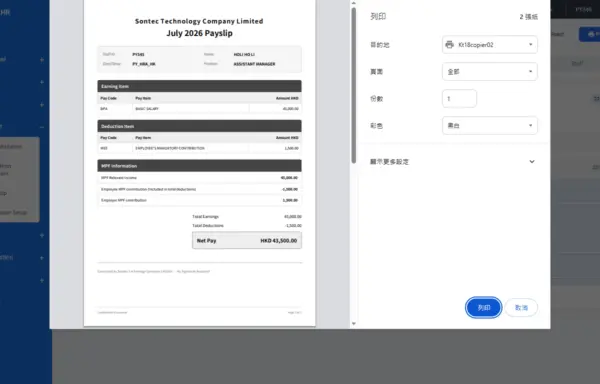Click the 'BASIC SALARY' pay item row

(x=199, y=109)
